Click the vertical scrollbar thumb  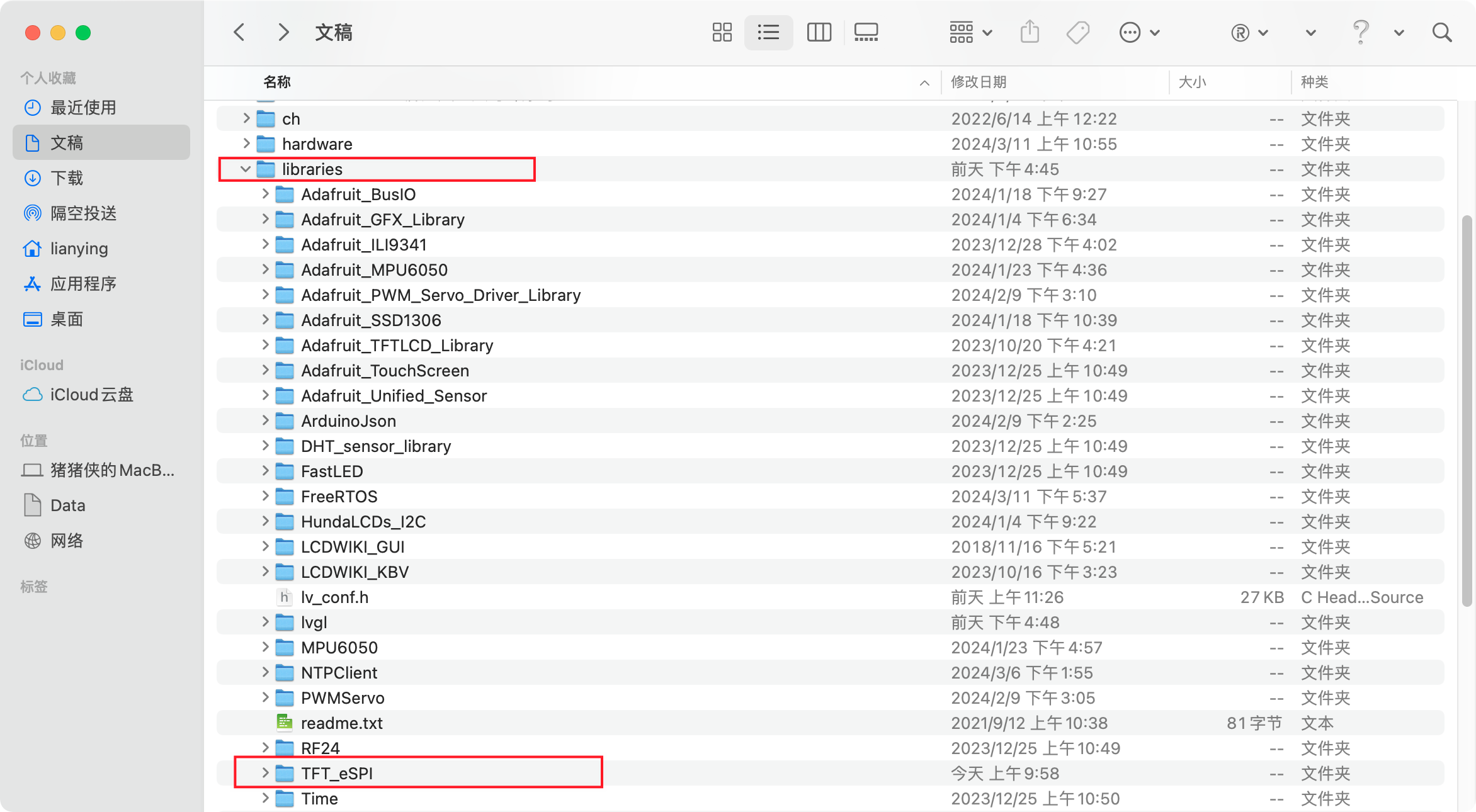(1467, 409)
